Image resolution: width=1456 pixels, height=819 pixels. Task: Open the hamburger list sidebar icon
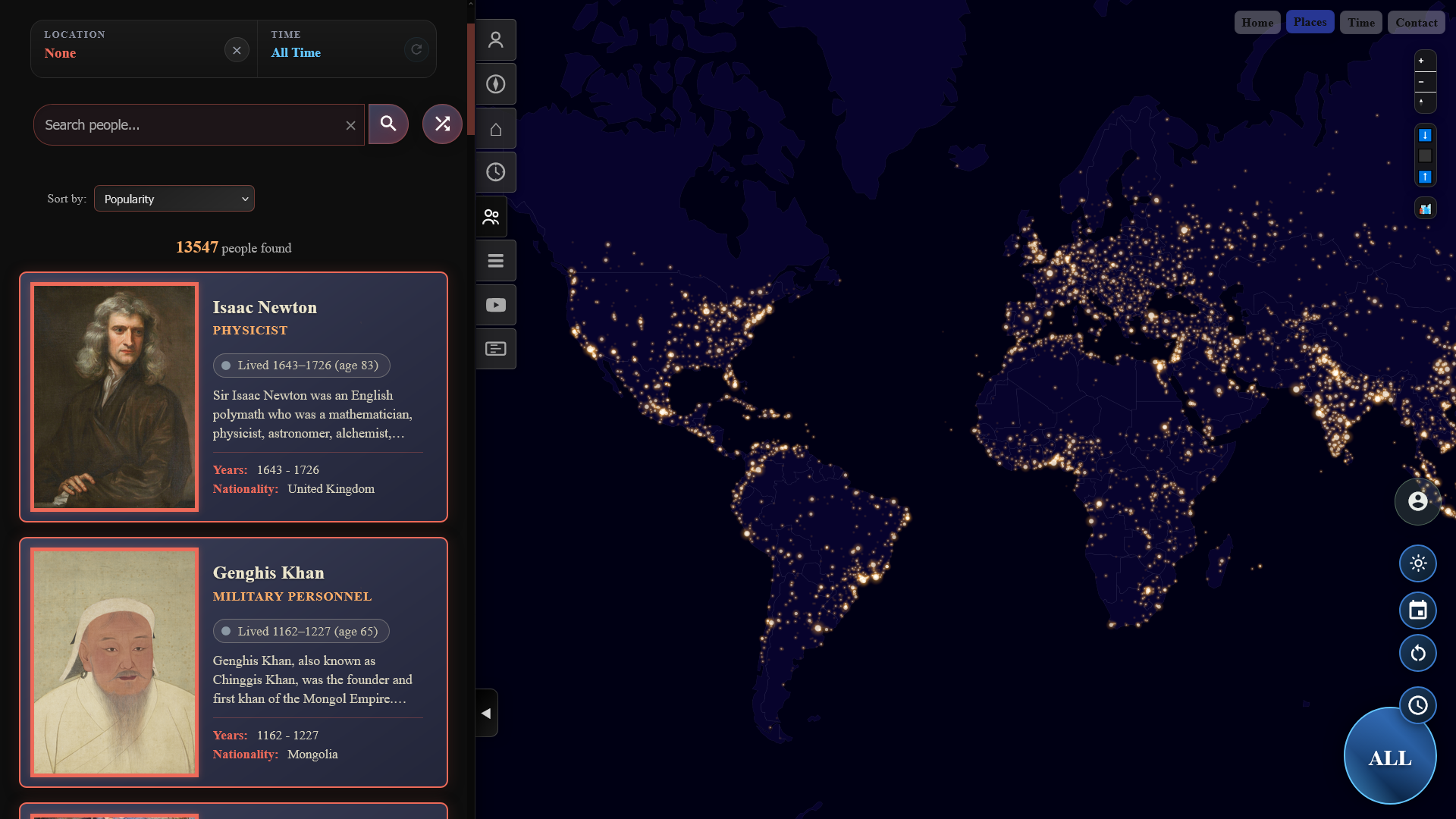click(496, 261)
